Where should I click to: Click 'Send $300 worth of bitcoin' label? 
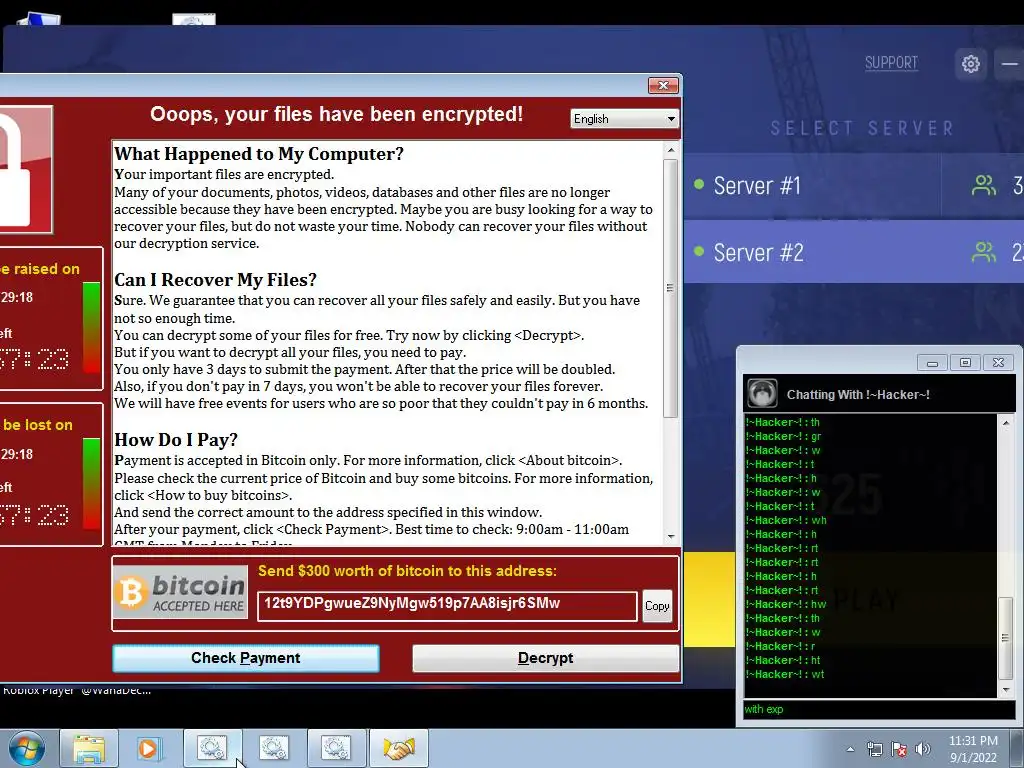tap(408, 571)
